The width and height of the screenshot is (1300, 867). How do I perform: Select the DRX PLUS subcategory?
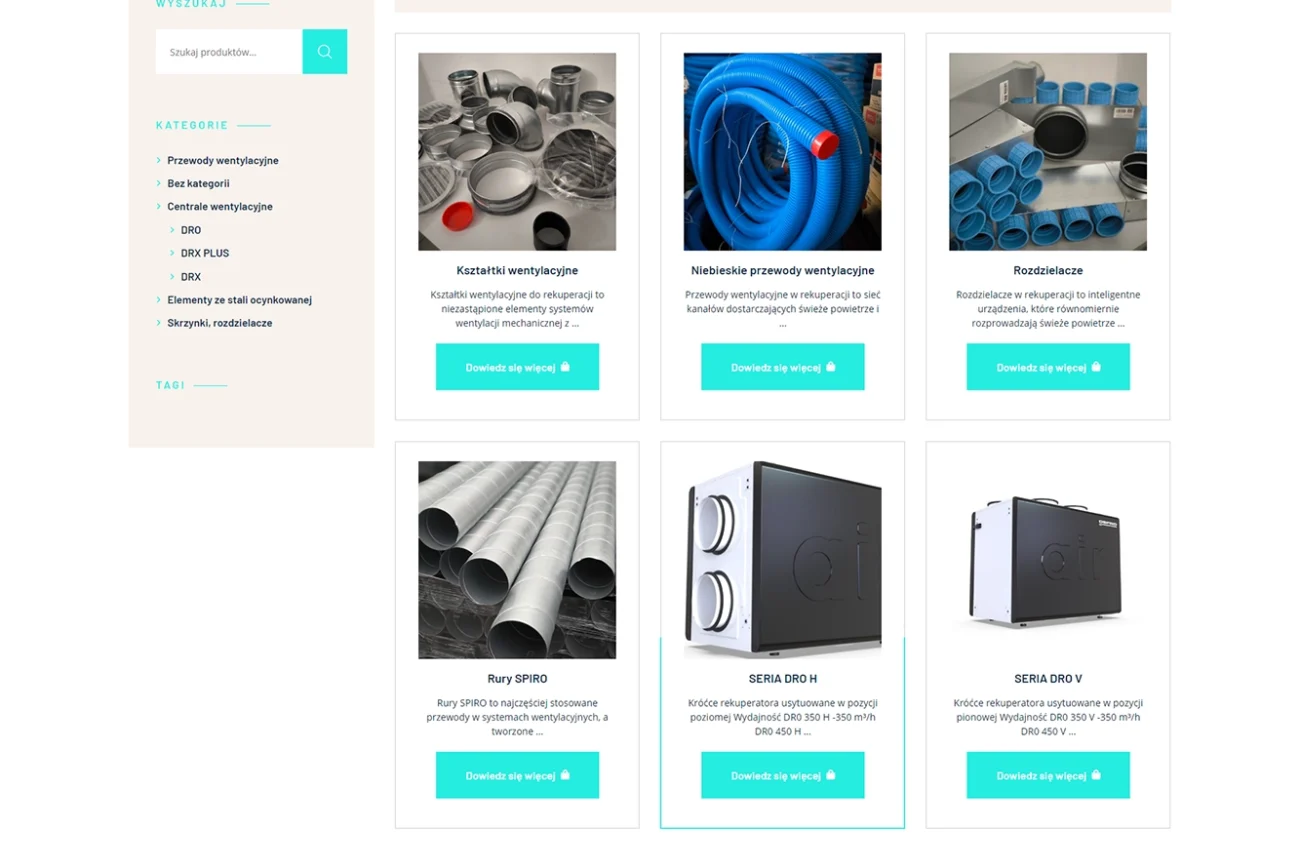[x=205, y=253]
